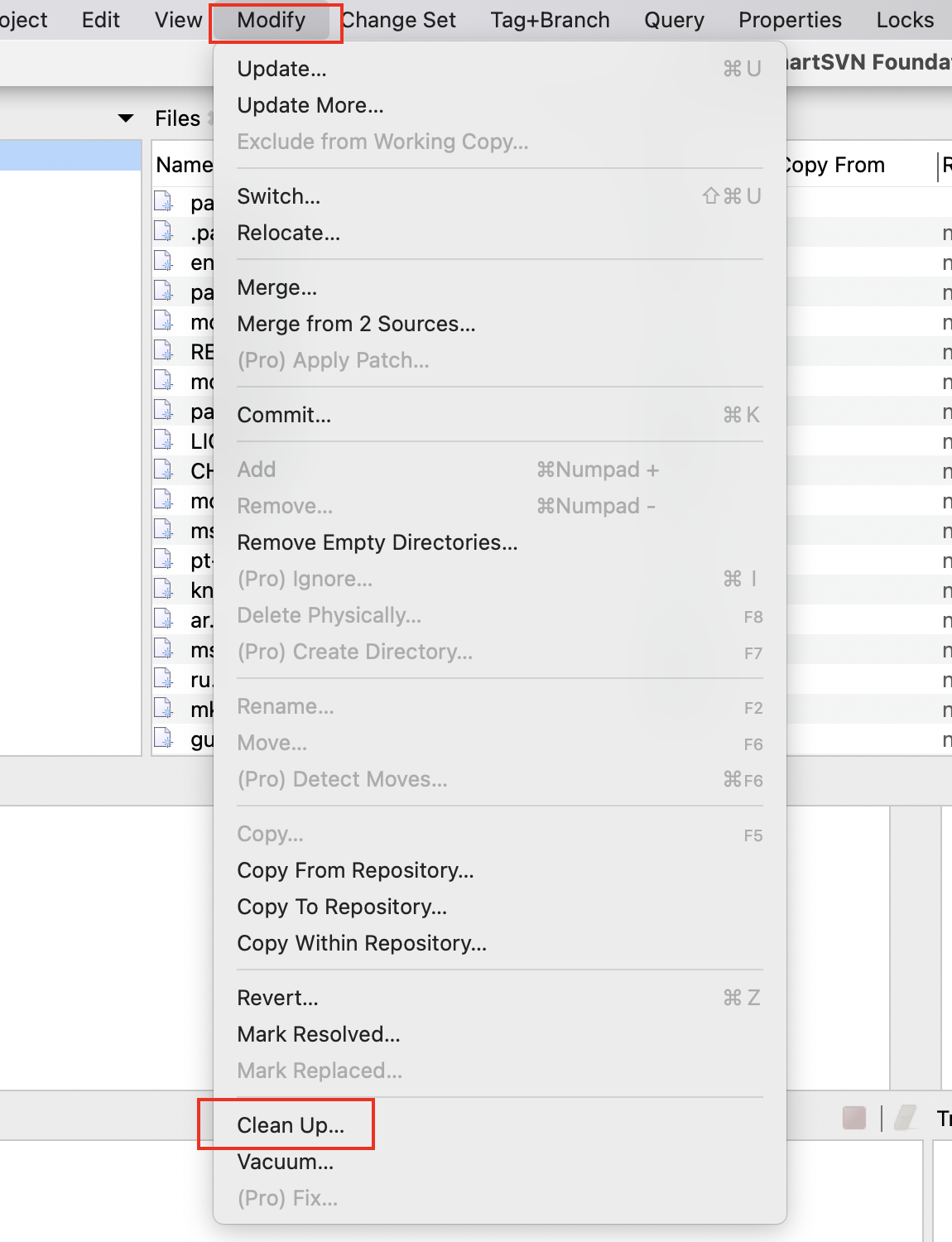Open the Query menu
Viewport: 952px width, 1242px height.
tap(673, 19)
